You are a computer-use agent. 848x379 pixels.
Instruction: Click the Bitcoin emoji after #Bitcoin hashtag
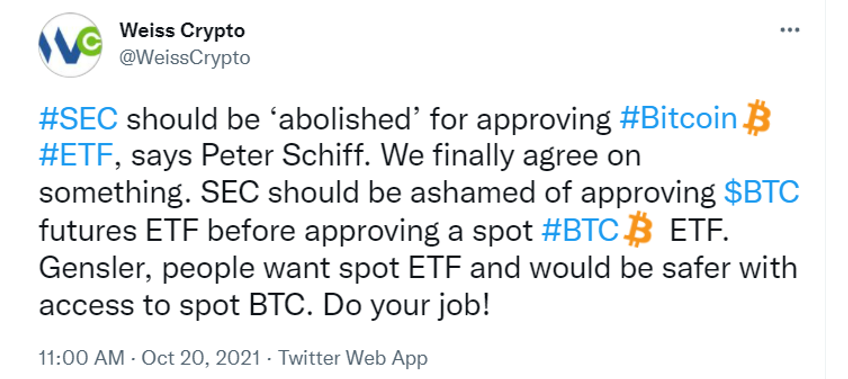point(757,119)
